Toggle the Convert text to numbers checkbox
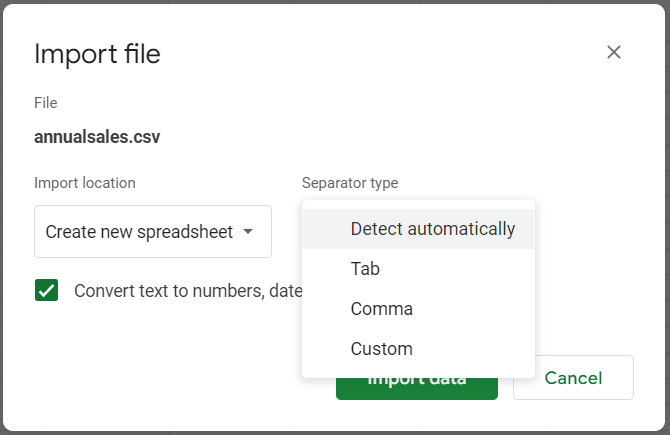Viewport: 670px width, 435px height. click(46, 291)
